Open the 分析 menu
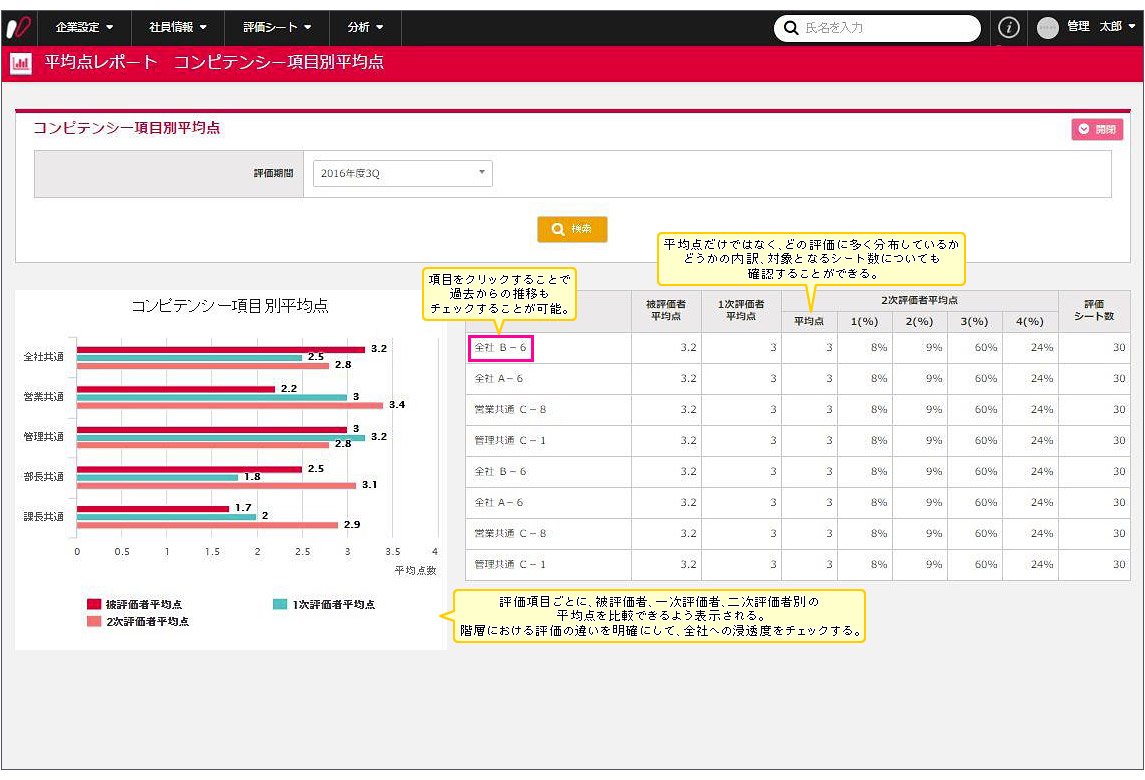Screen dimensions: 1145x780 pyautogui.click(x=364, y=28)
